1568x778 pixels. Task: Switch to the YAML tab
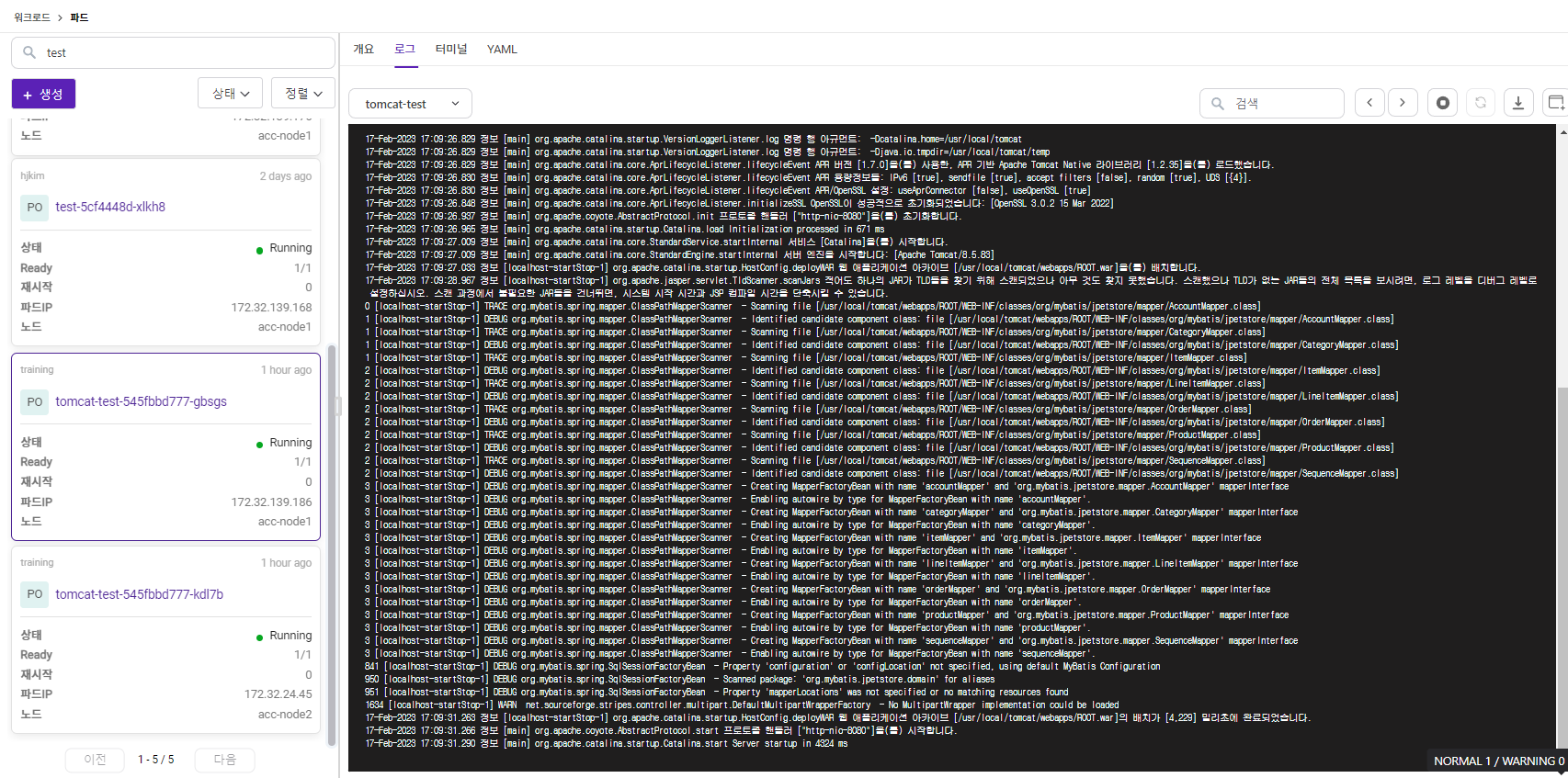[x=502, y=50]
